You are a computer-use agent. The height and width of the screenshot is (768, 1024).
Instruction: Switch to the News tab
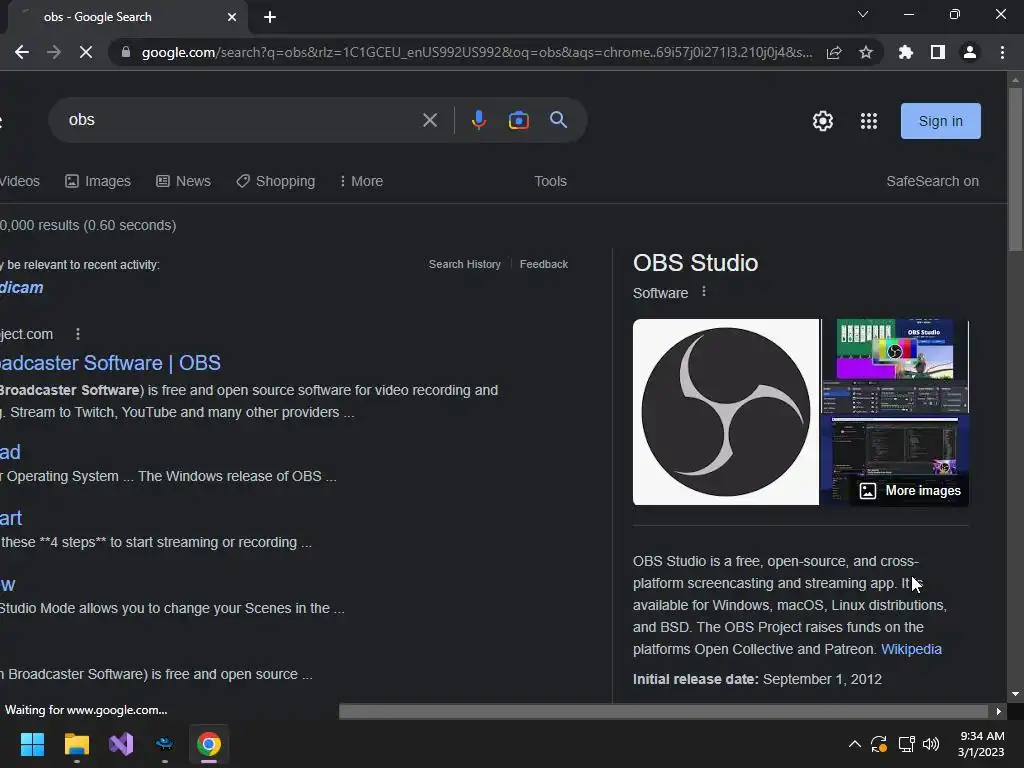(x=184, y=182)
